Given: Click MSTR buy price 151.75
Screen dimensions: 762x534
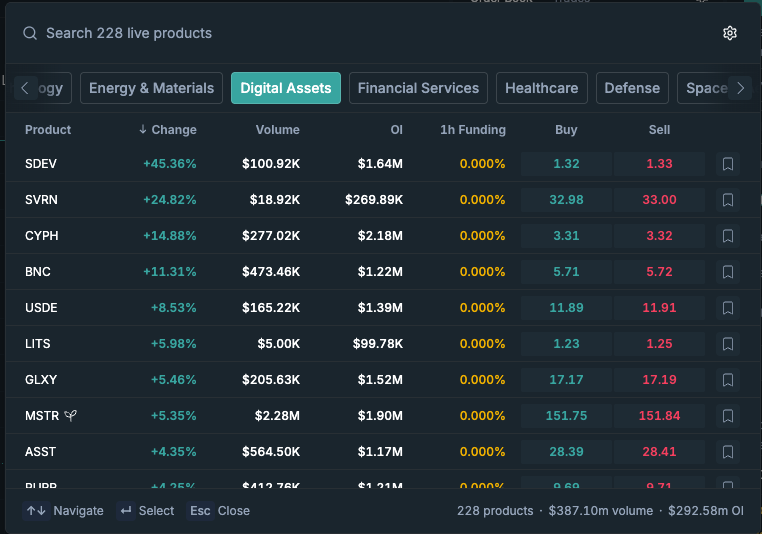Looking at the screenshot, I should [566, 415].
